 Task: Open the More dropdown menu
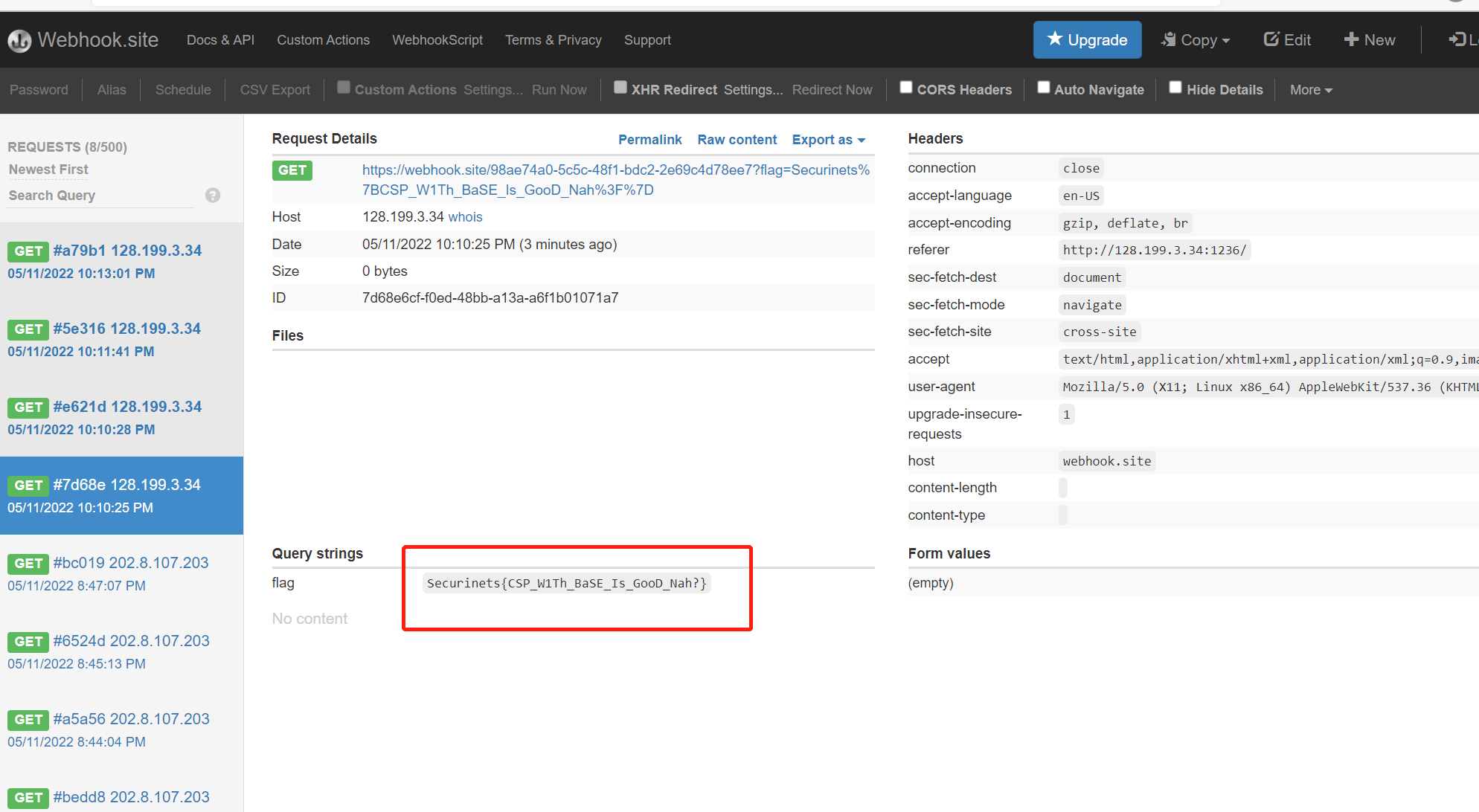coord(1311,90)
